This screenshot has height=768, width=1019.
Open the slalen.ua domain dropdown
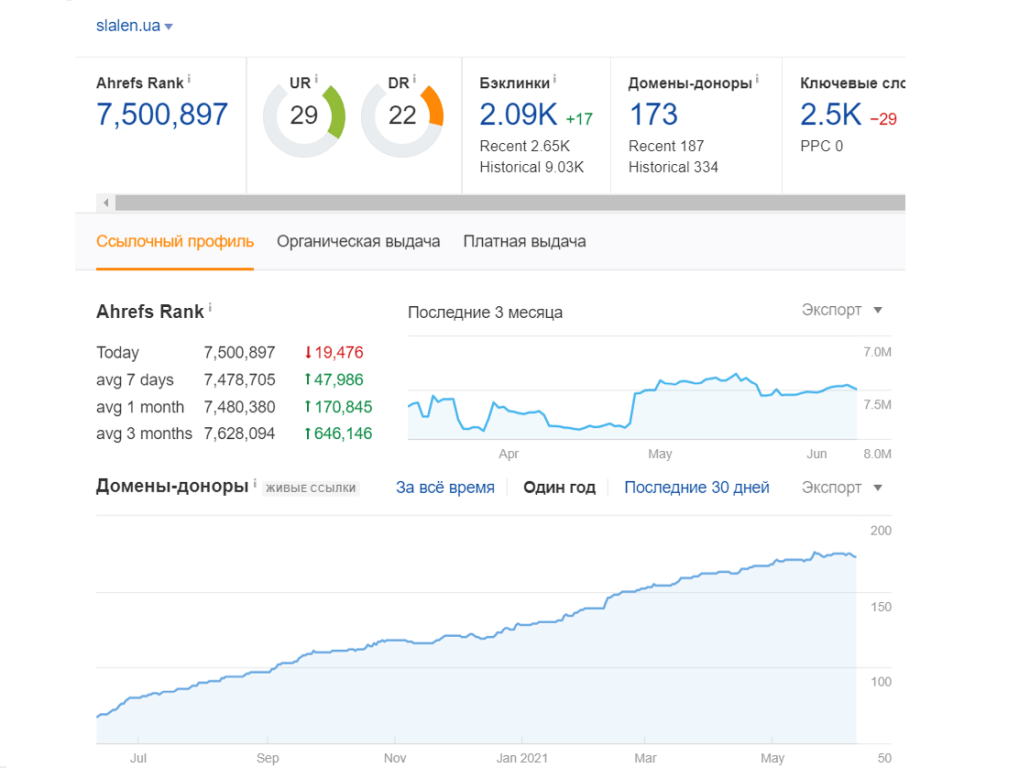pyautogui.click(x=134, y=26)
